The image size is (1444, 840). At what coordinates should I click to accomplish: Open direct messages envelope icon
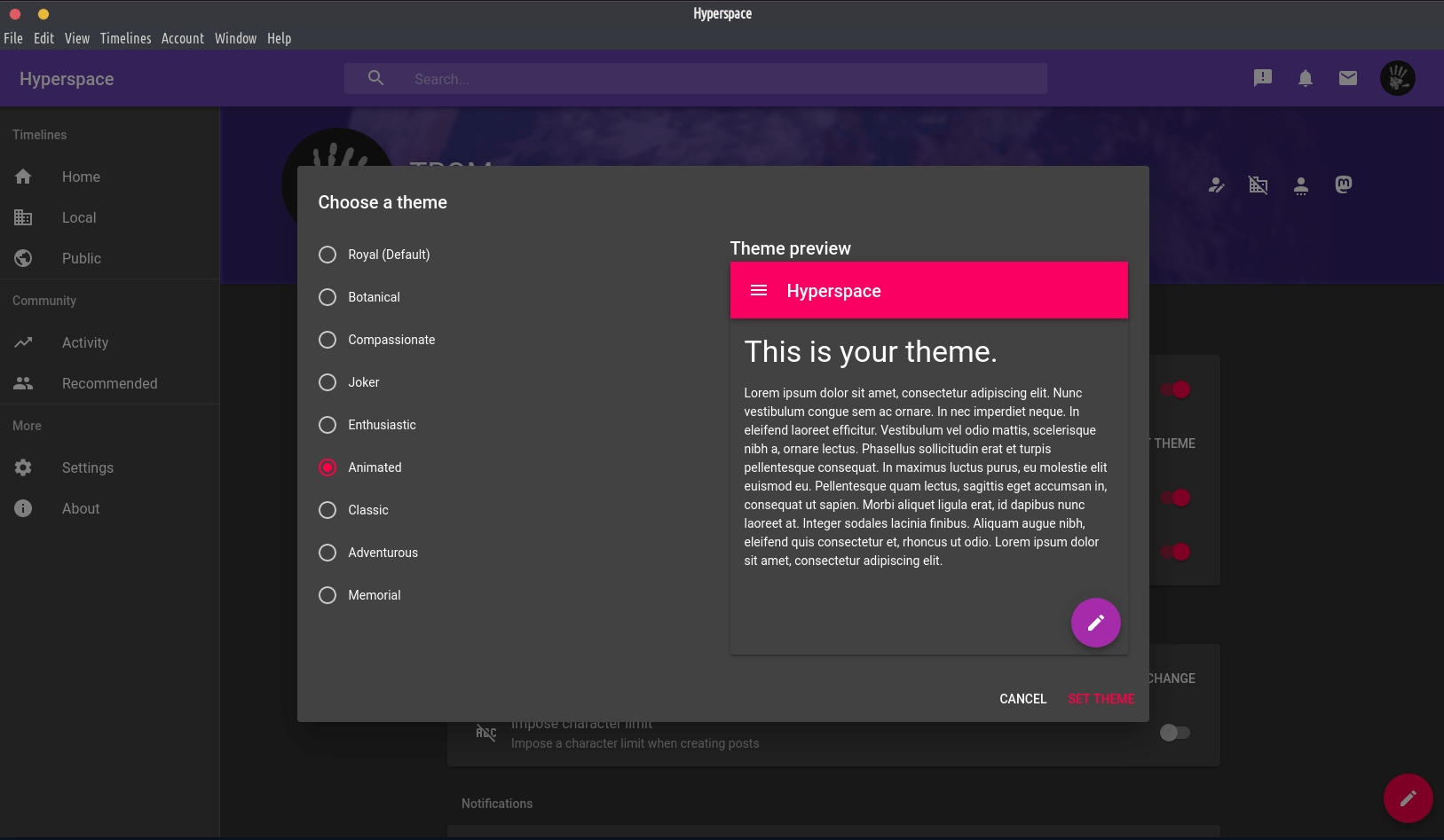coord(1347,78)
